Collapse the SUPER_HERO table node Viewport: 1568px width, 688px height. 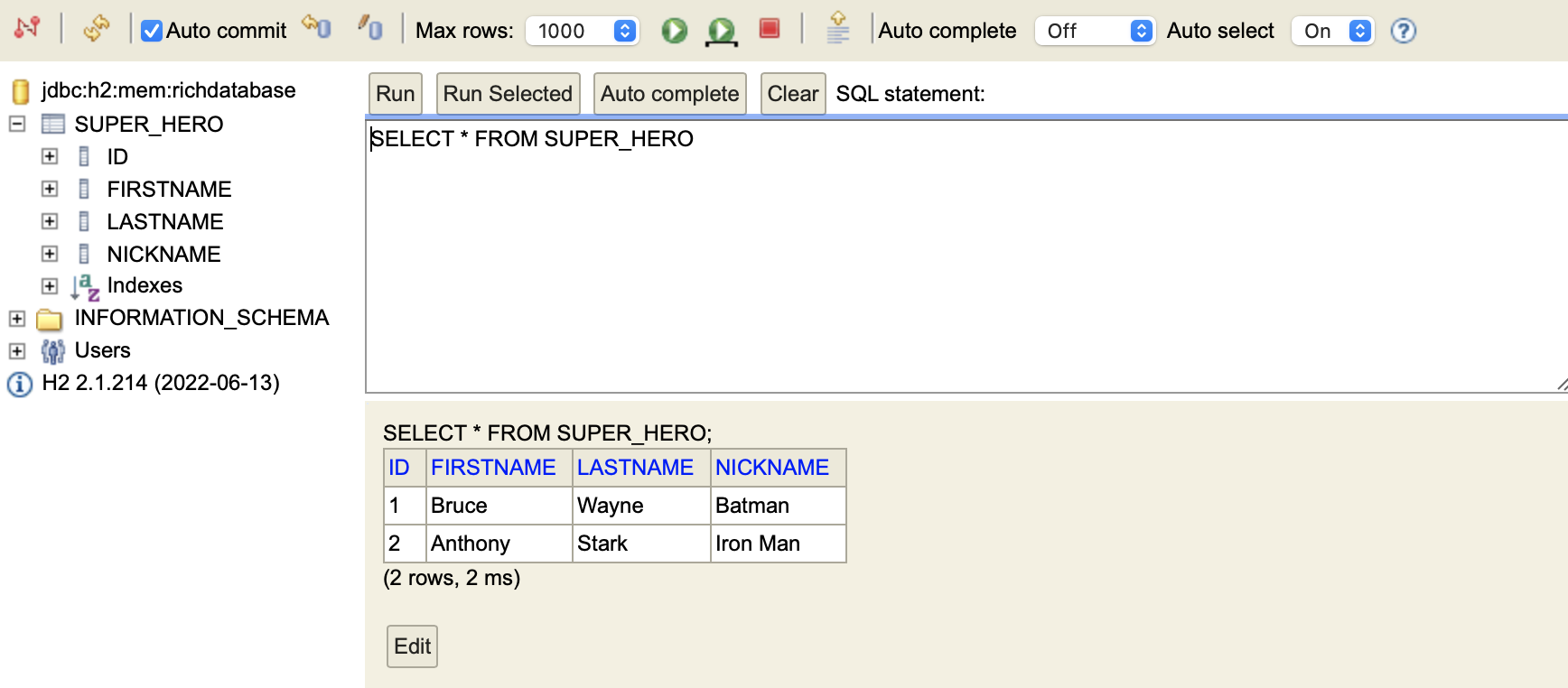point(17,124)
